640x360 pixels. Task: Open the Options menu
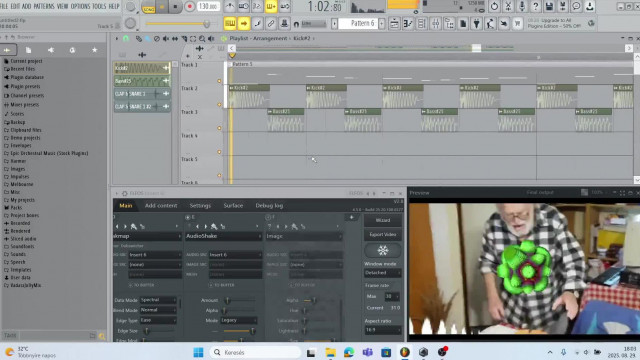80,7
